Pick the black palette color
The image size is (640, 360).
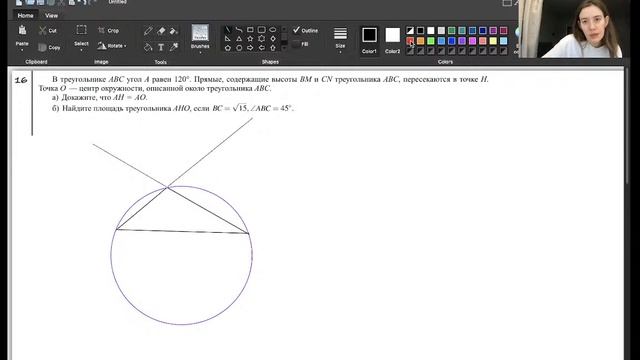point(420,31)
